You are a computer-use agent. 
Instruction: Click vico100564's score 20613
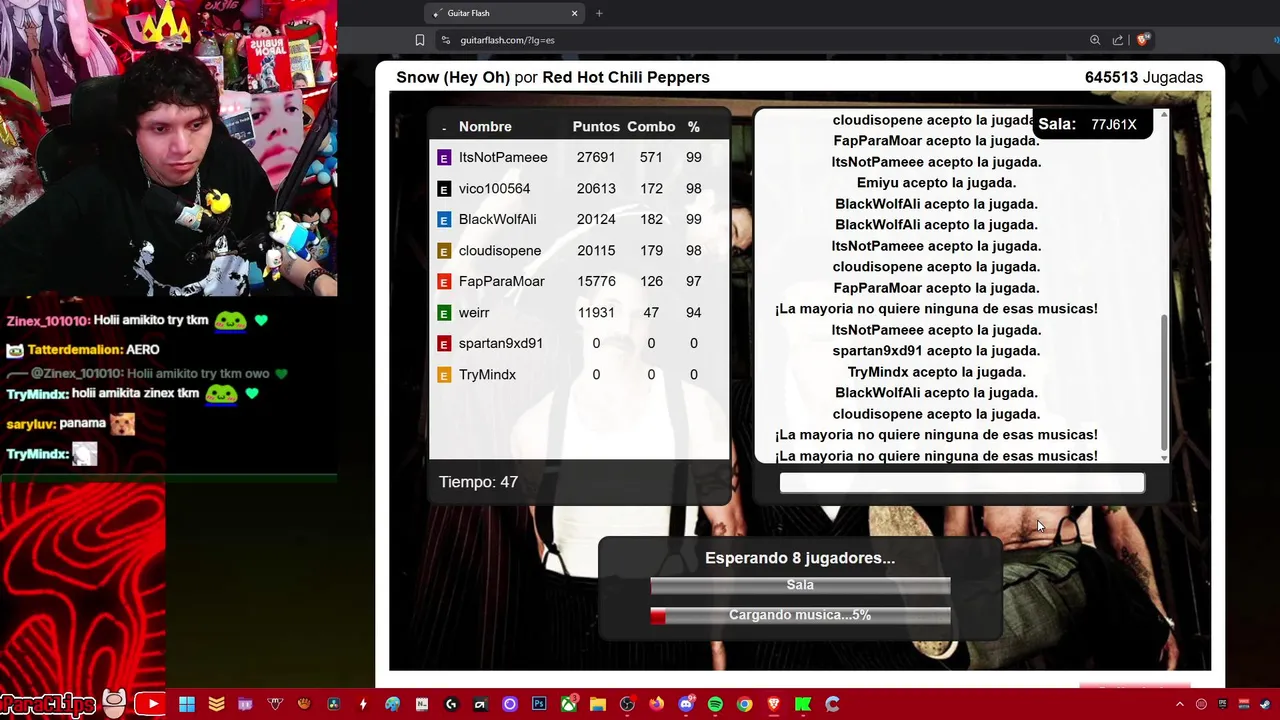(x=596, y=189)
